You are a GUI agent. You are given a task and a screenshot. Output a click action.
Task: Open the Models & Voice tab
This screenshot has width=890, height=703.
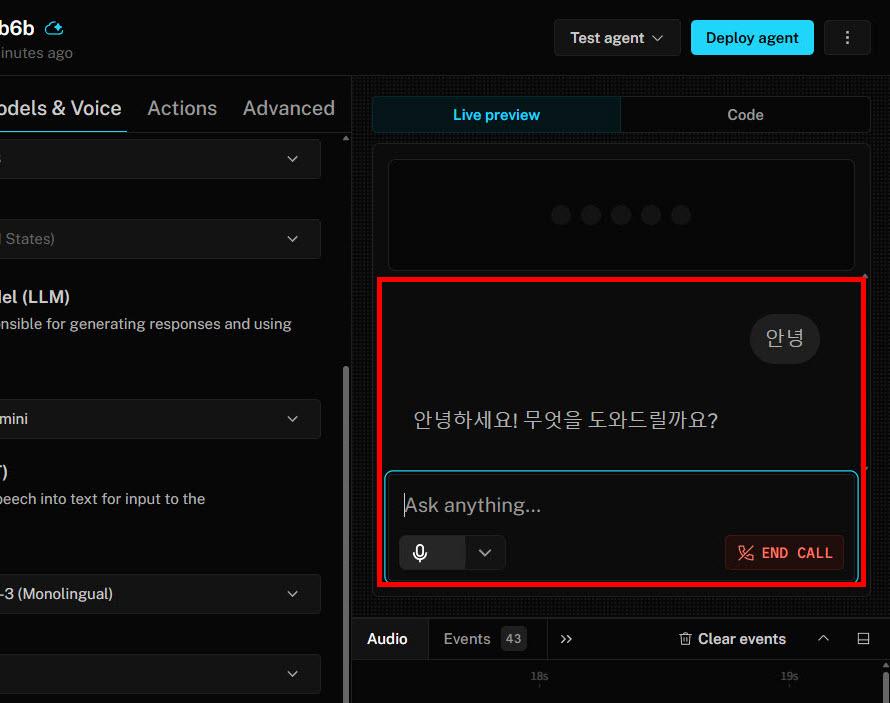click(60, 108)
